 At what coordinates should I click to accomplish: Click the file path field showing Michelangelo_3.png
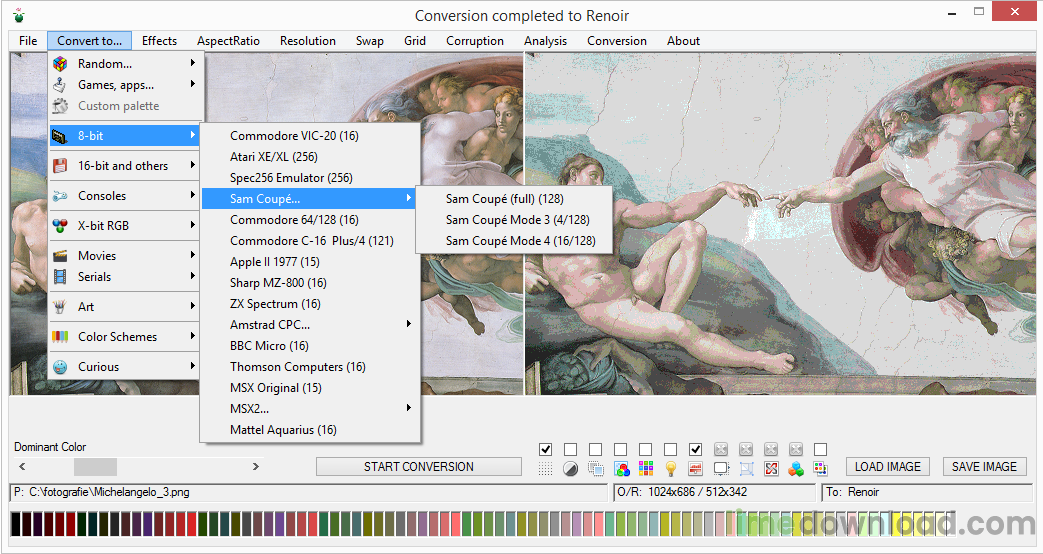point(308,493)
